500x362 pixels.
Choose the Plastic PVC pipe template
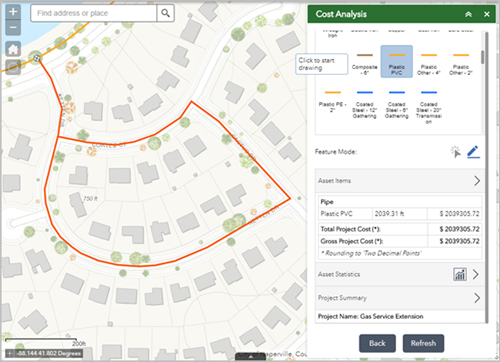(x=397, y=62)
